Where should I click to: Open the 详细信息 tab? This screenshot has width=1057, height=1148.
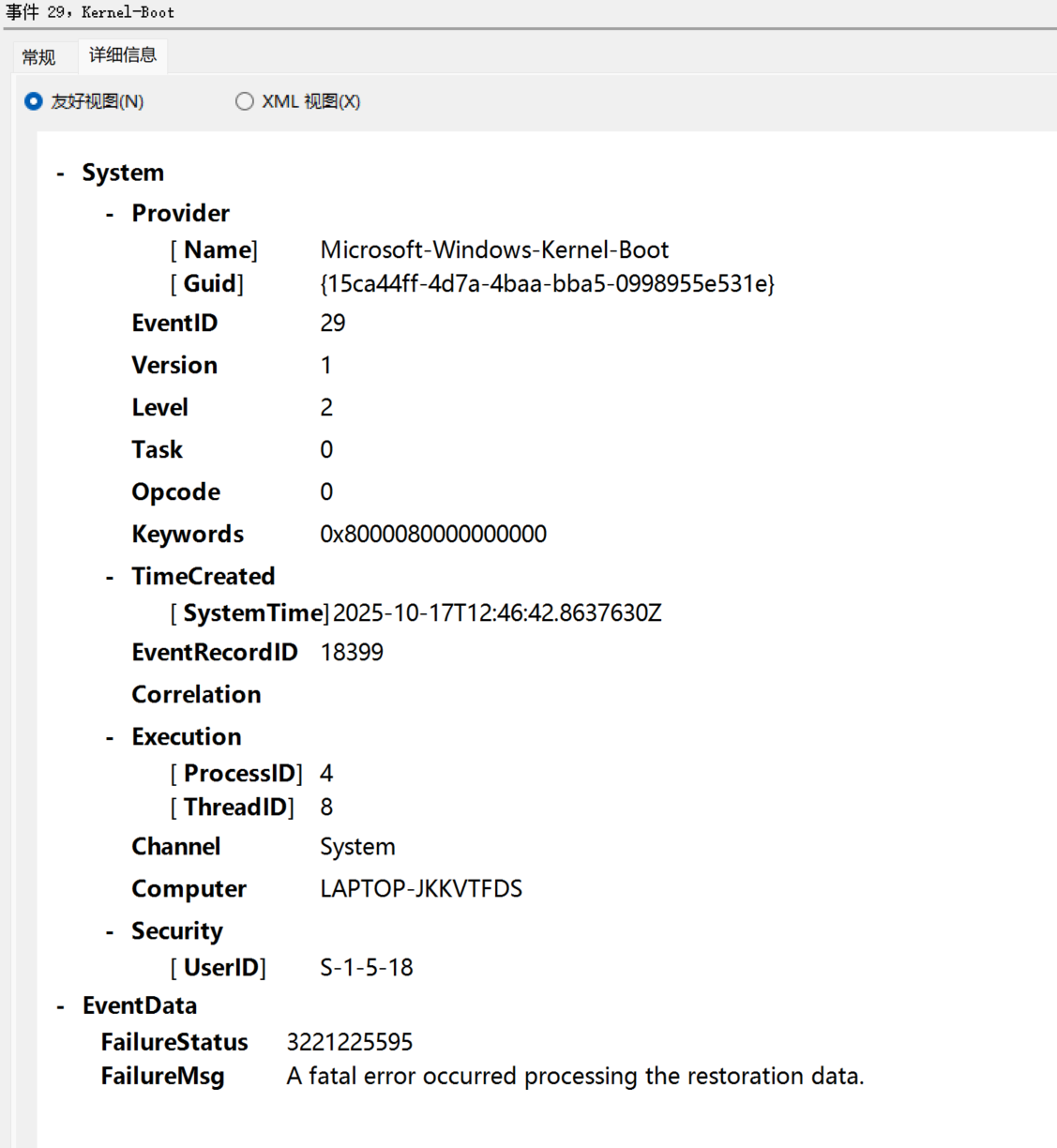click(x=122, y=55)
